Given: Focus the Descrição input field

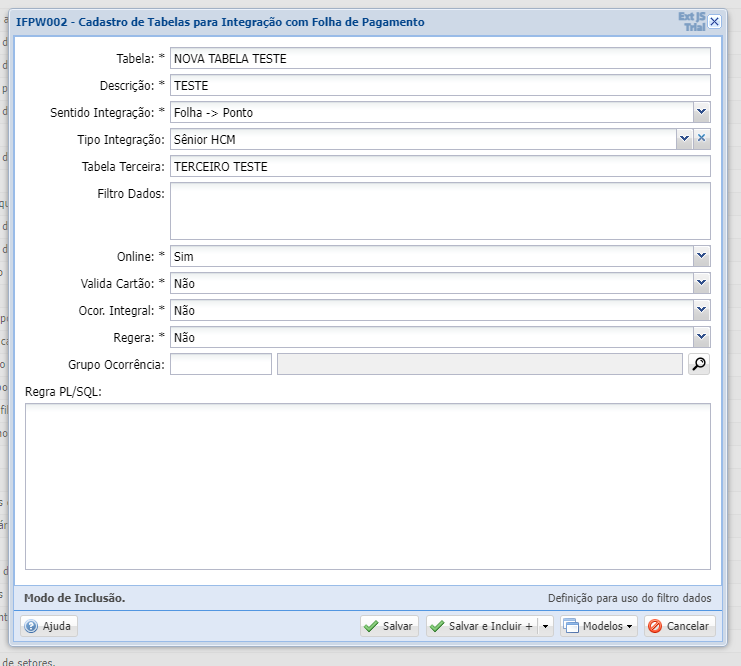Looking at the screenshot, I should pos(440,85).
